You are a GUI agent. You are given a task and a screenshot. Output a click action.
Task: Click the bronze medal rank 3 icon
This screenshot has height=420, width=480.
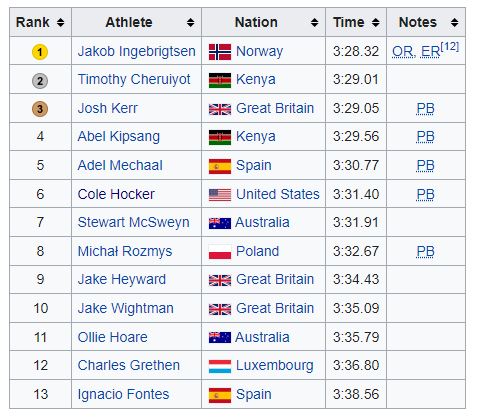[40, 109]
